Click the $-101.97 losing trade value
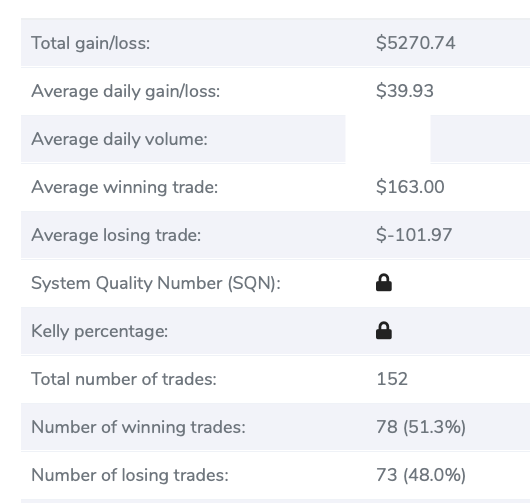 coord(414,235)
